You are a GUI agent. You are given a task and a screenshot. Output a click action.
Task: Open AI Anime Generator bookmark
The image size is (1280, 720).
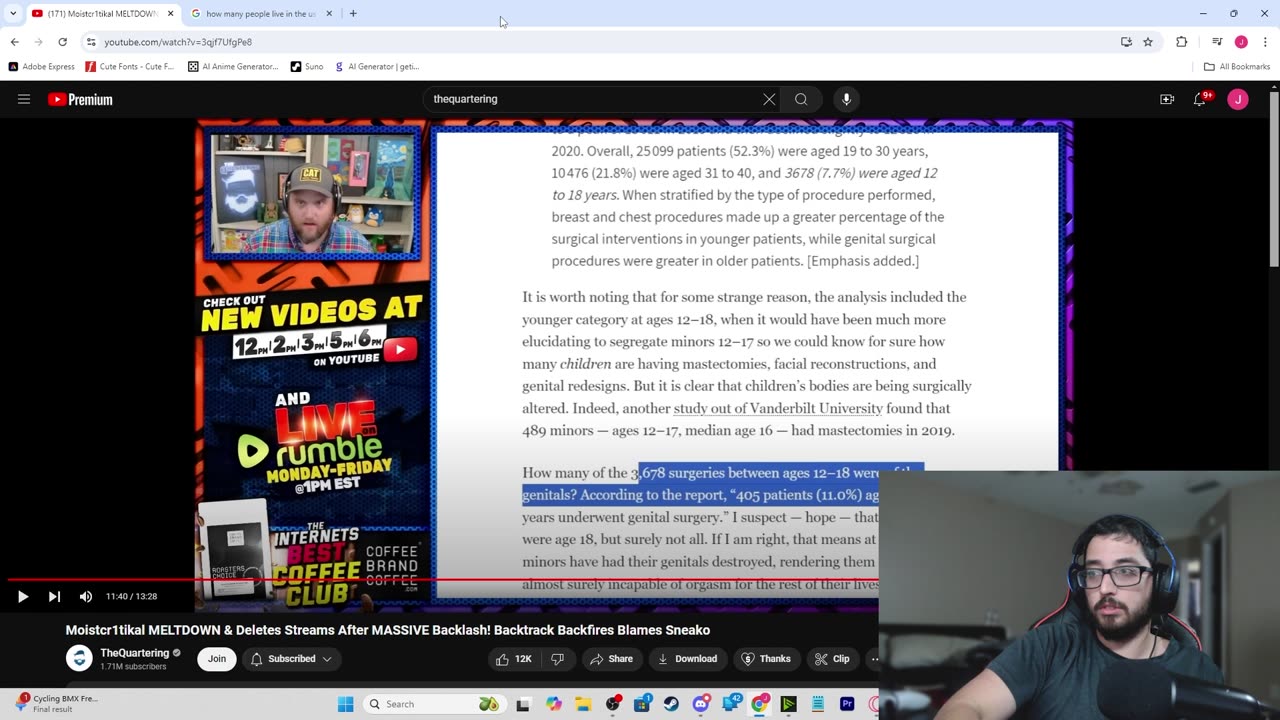[x=233, y=67]
